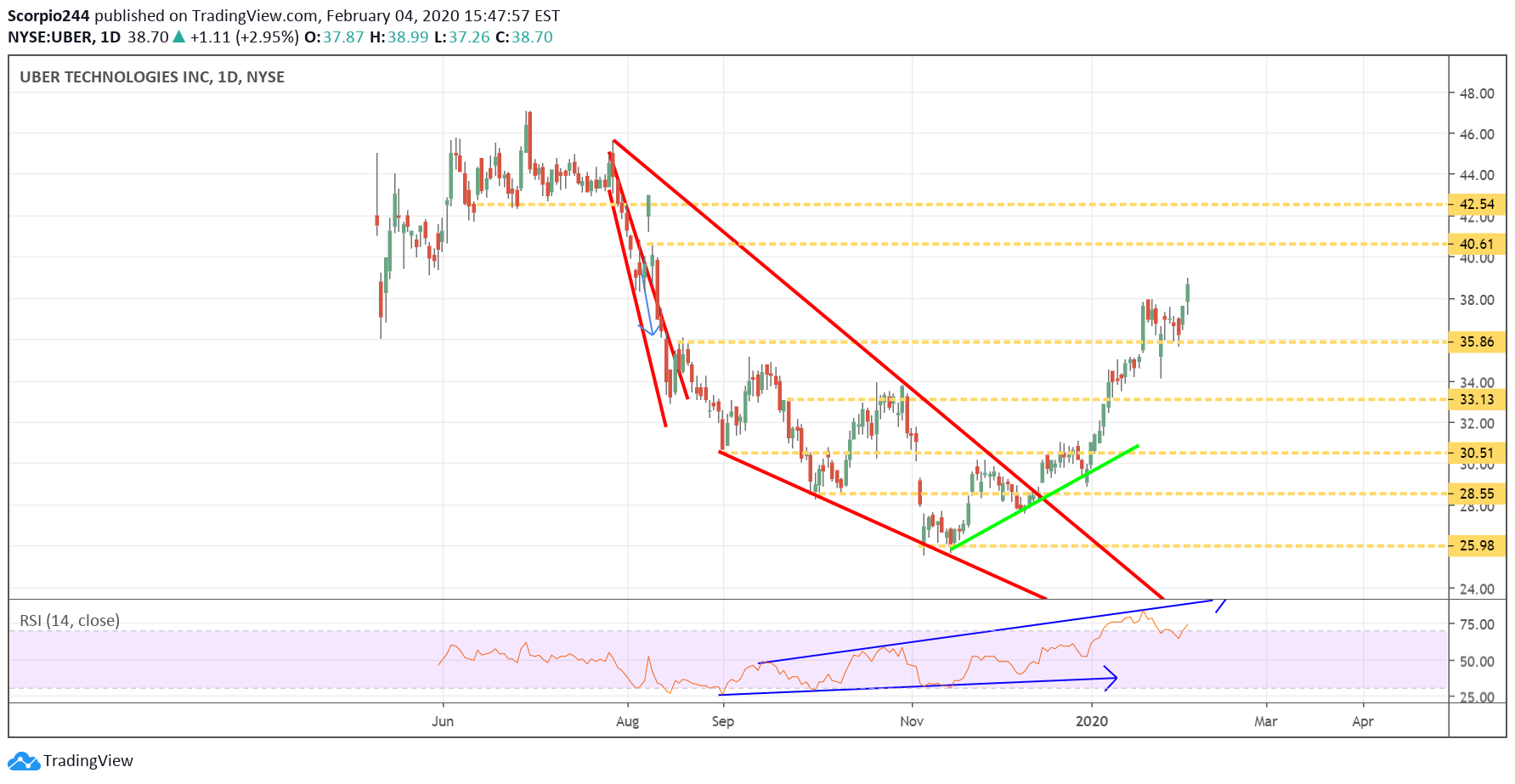This screenshot has width=1515, height=784.
Task: Click the C:38.70 close price value
Action: pos(523,37)
